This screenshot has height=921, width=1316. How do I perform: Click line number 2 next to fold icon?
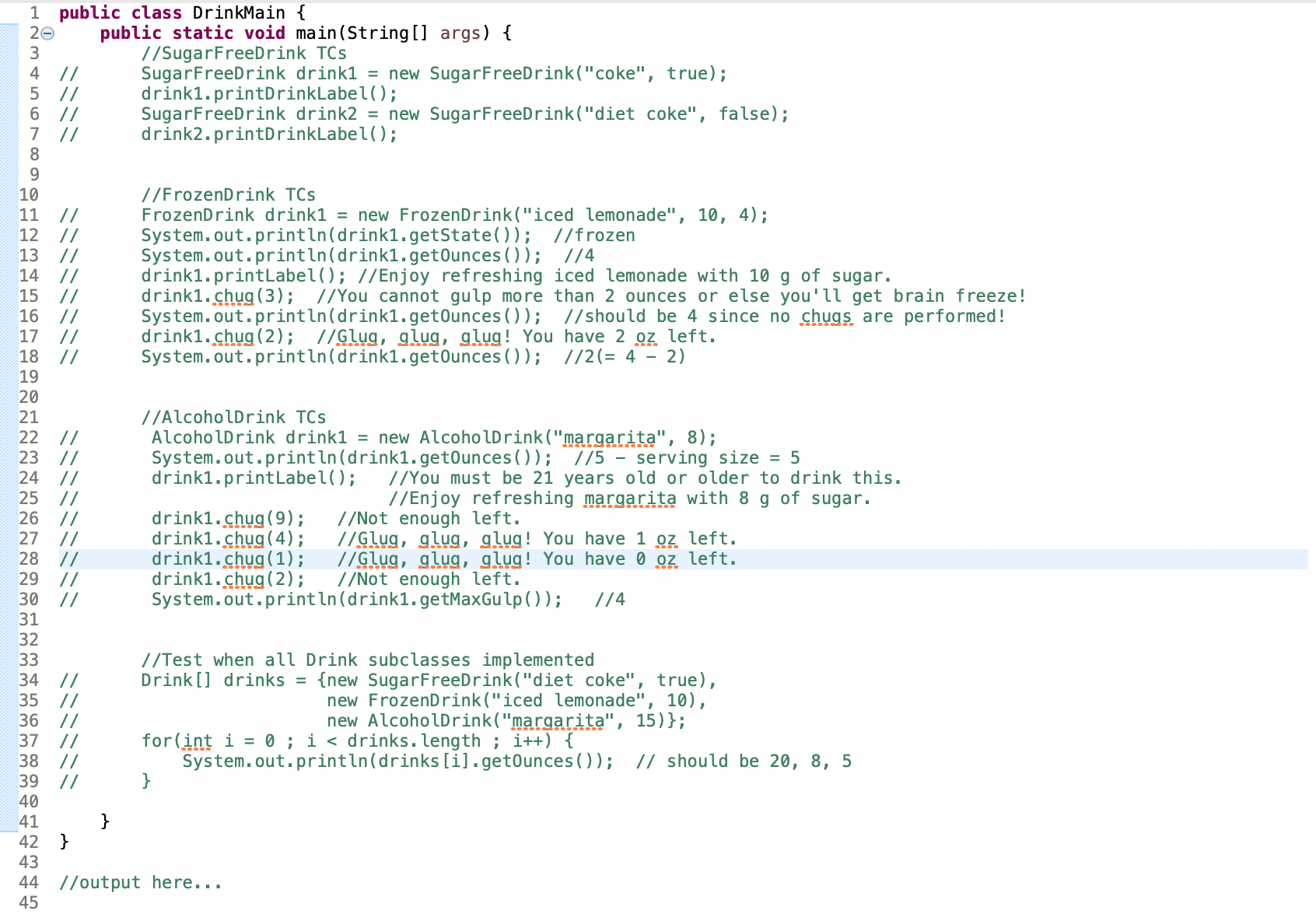[x=33, y=33]
